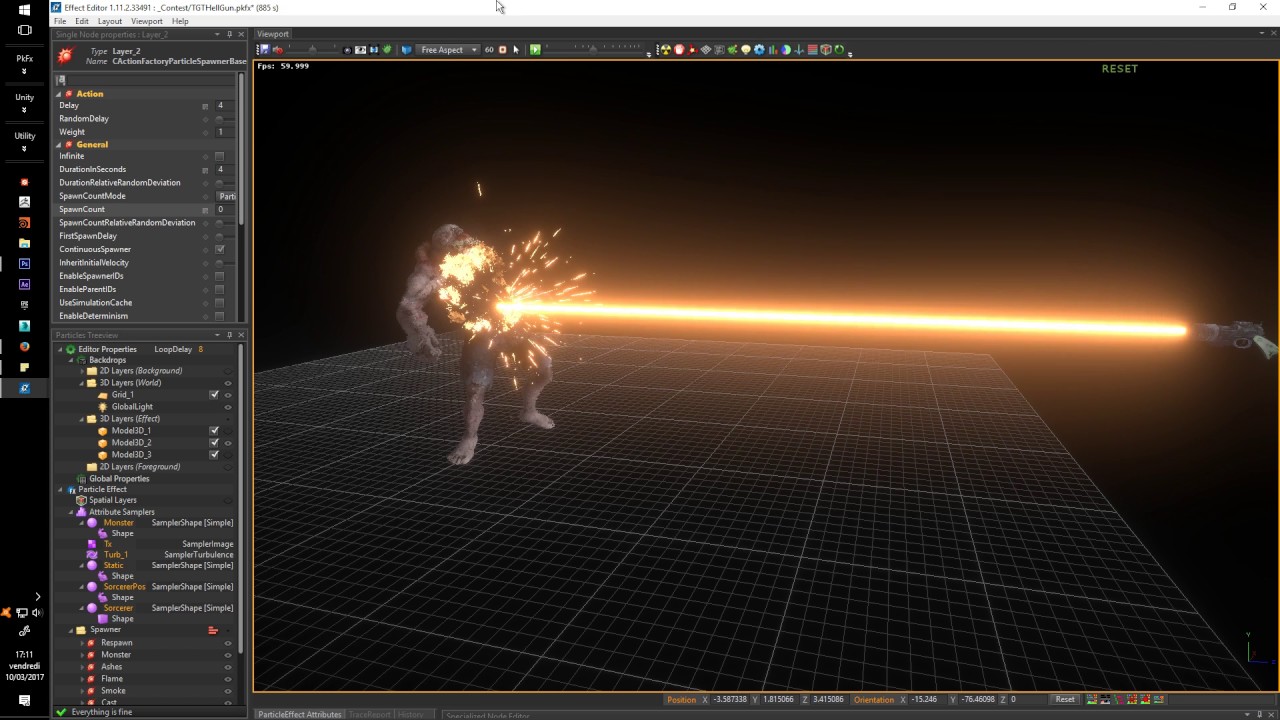The image size is (1280, 720).
Task: Click the red layers icon on Spawner row
Action: click(x=213, y=630)
